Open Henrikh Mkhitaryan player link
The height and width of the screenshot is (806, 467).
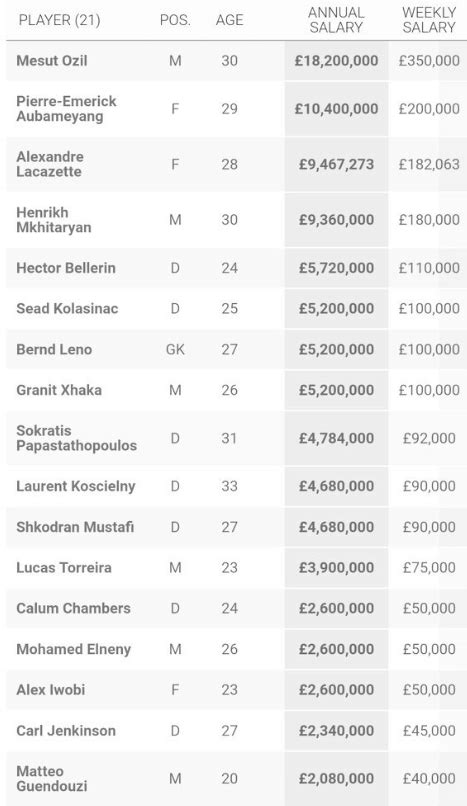pos(54,219)
